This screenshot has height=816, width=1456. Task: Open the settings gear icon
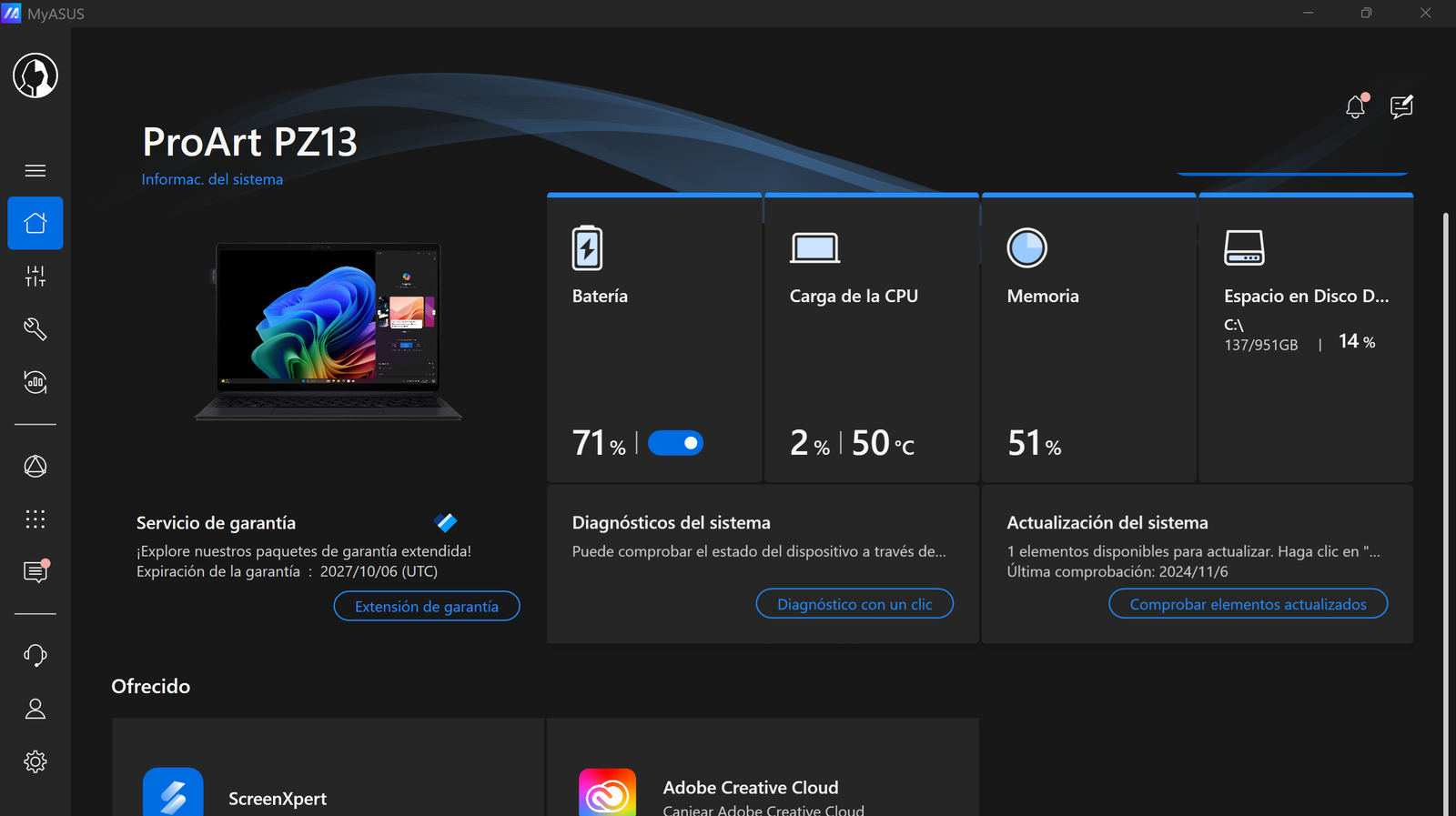click(x=35, y=761)
